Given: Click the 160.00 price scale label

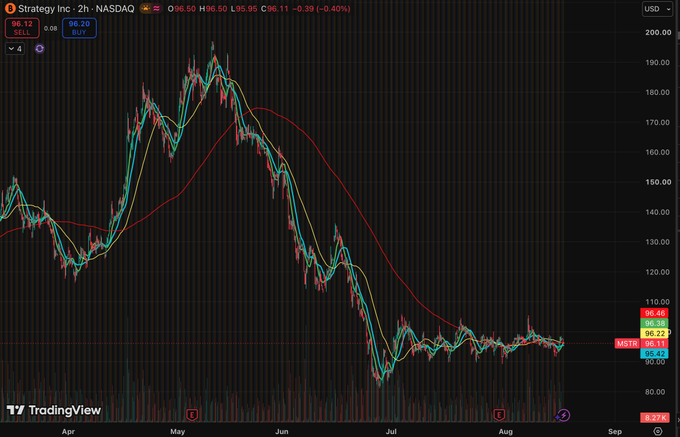Looking at the screenshot, I should 659,152.
